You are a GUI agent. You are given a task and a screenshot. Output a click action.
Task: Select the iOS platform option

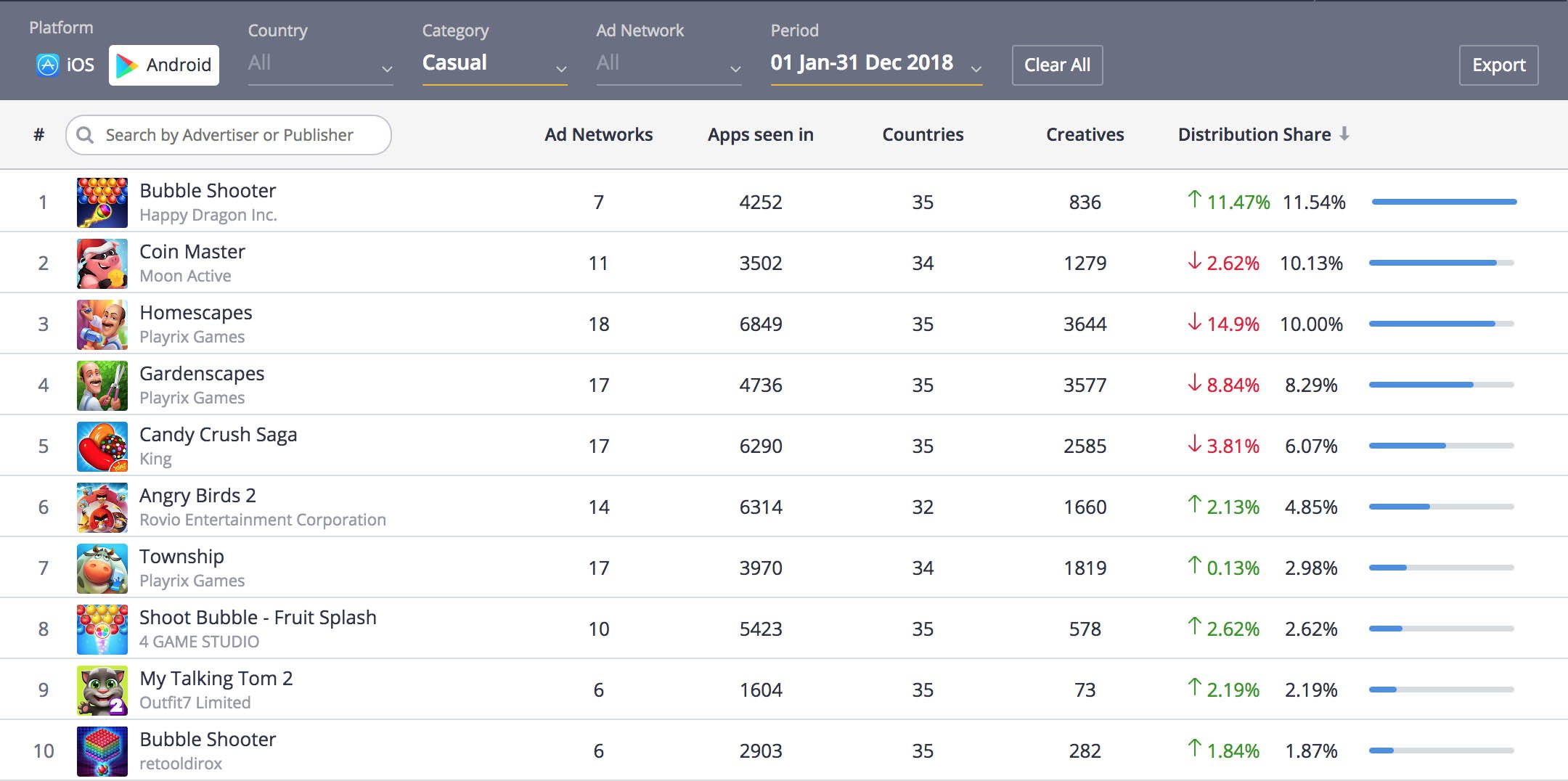(x=65, y=65)
